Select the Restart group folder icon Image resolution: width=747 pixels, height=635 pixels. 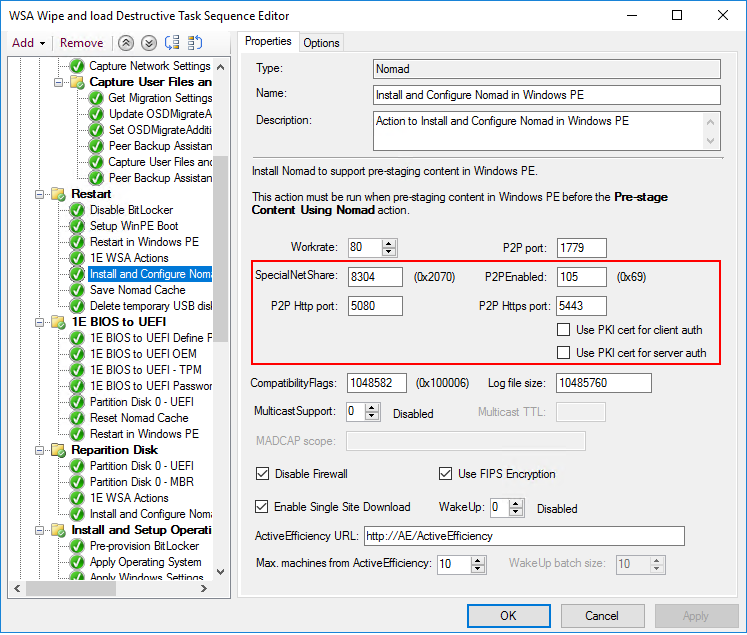click(x=58, y=194)
